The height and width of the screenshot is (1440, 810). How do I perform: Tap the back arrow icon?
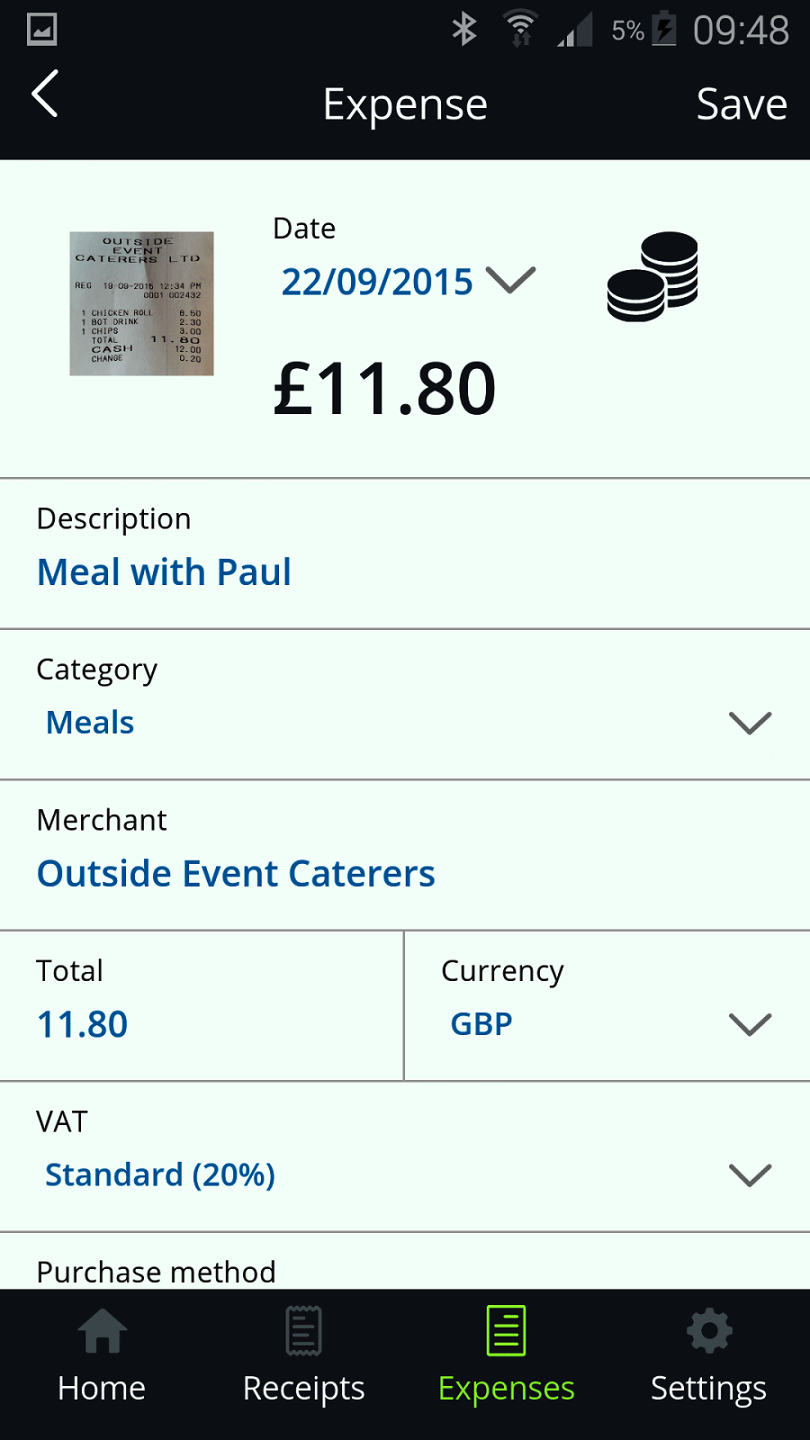pyautogui.click(x=45, y=96)
